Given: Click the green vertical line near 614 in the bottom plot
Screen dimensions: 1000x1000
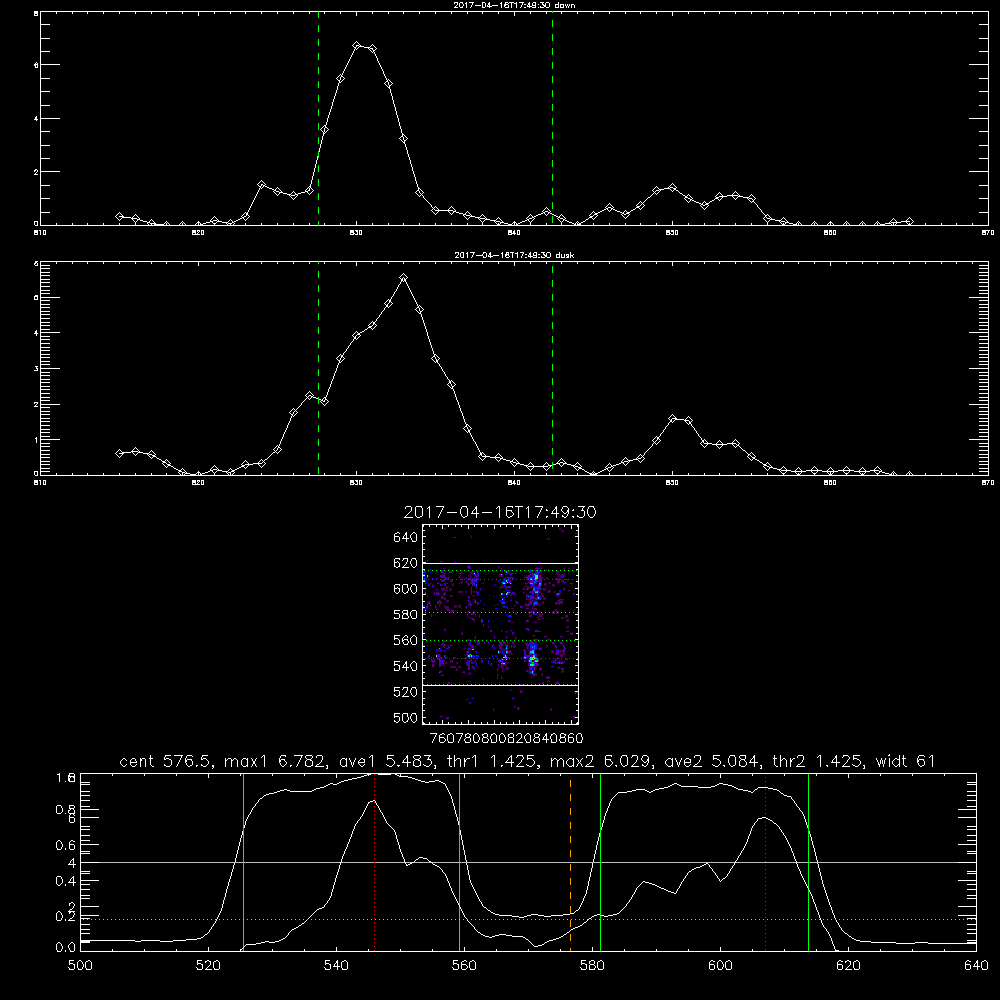Looking at the screenshot, I should [808, 862].
